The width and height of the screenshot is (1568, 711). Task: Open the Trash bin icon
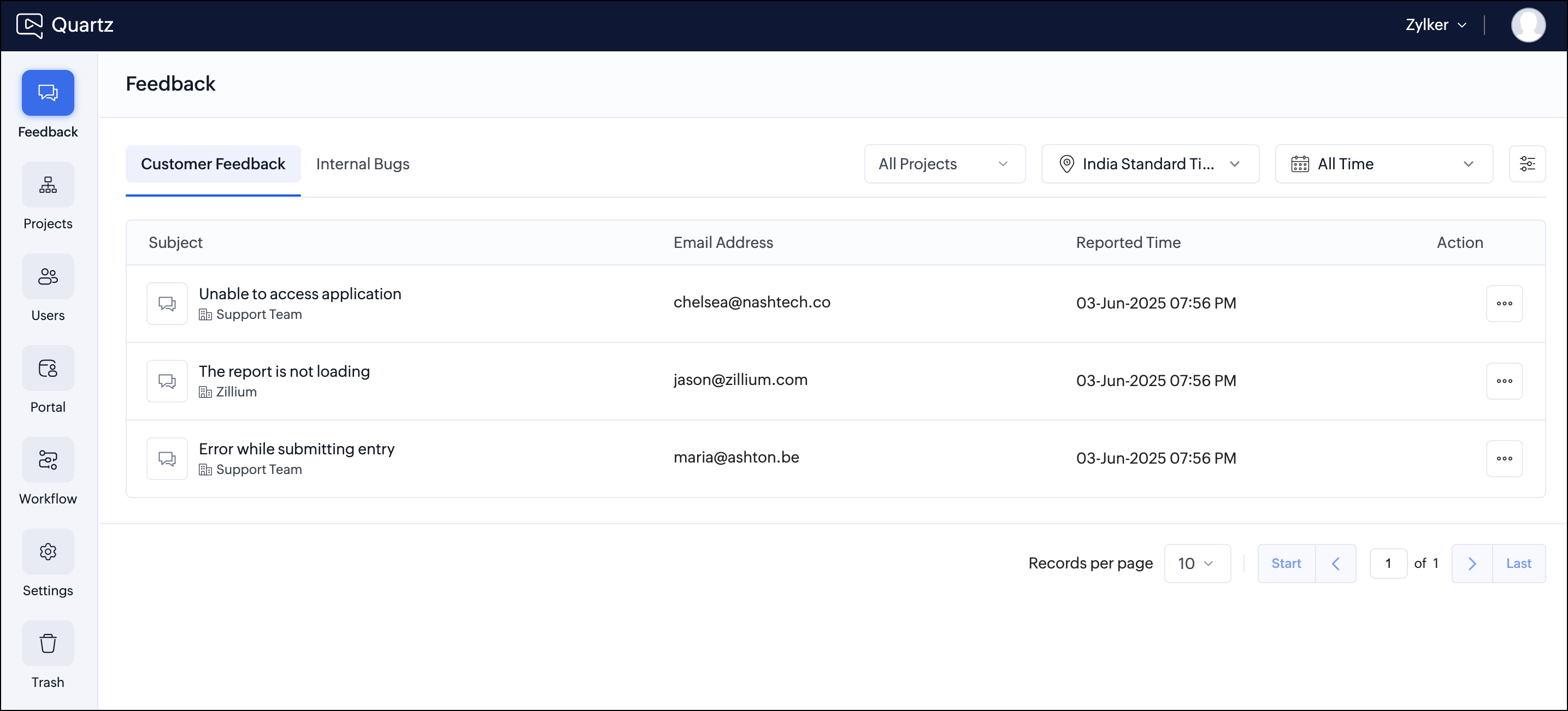48,643
